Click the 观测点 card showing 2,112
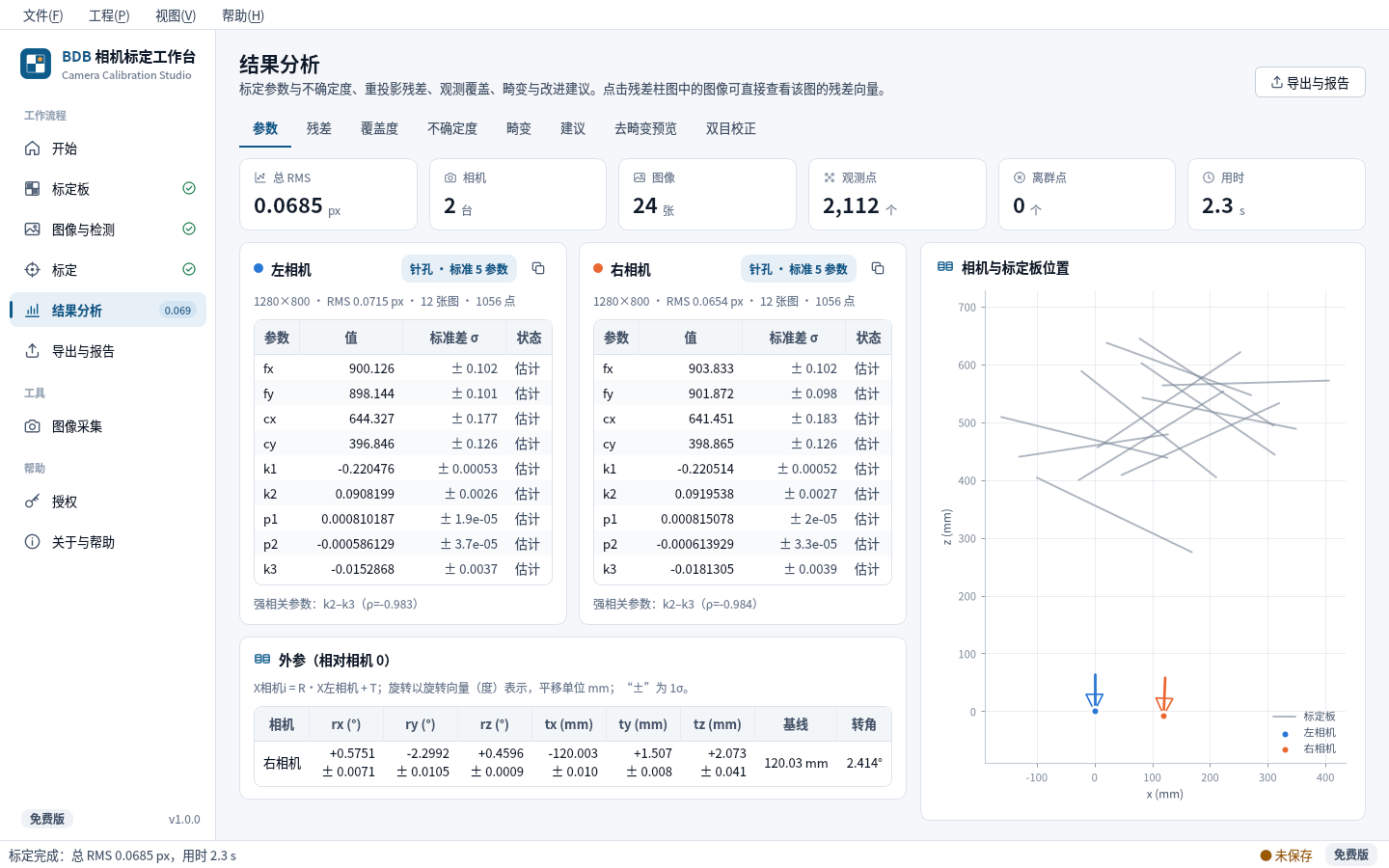Image resolution: width=1389 pixels, height=868 pixels. point(897,194)
